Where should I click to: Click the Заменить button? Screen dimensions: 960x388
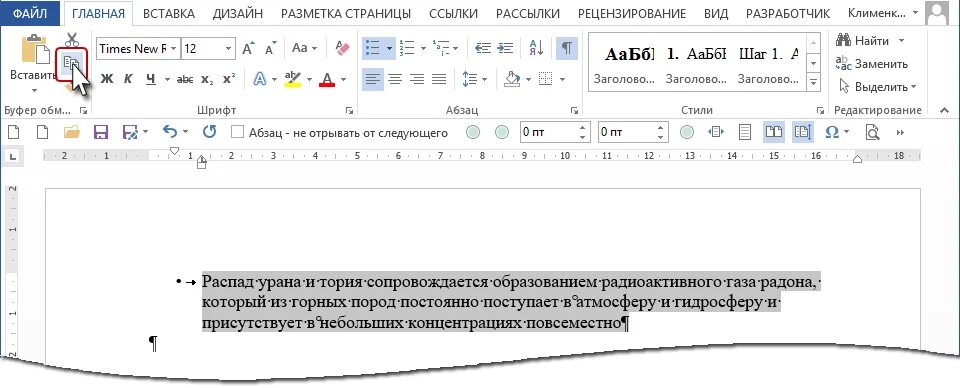click(x=872, y=64)
